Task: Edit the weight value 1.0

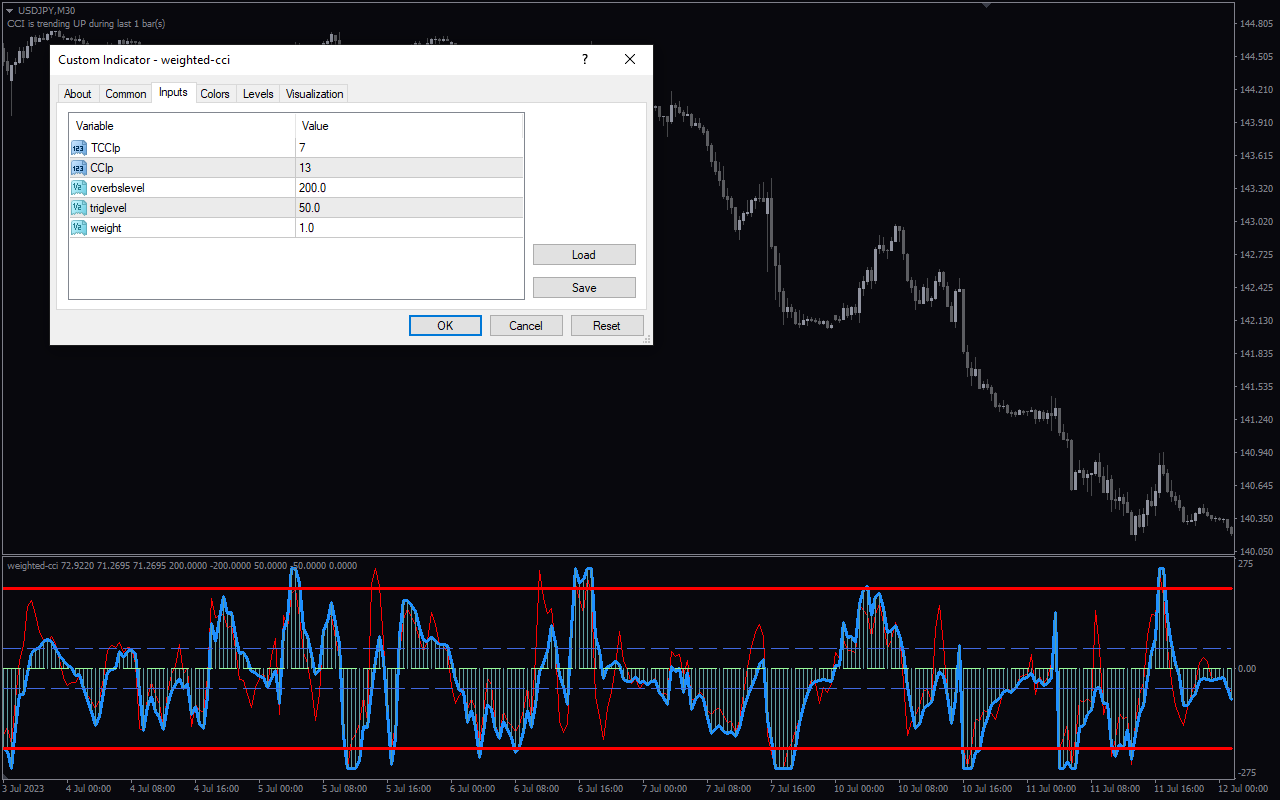Action: 410,228
